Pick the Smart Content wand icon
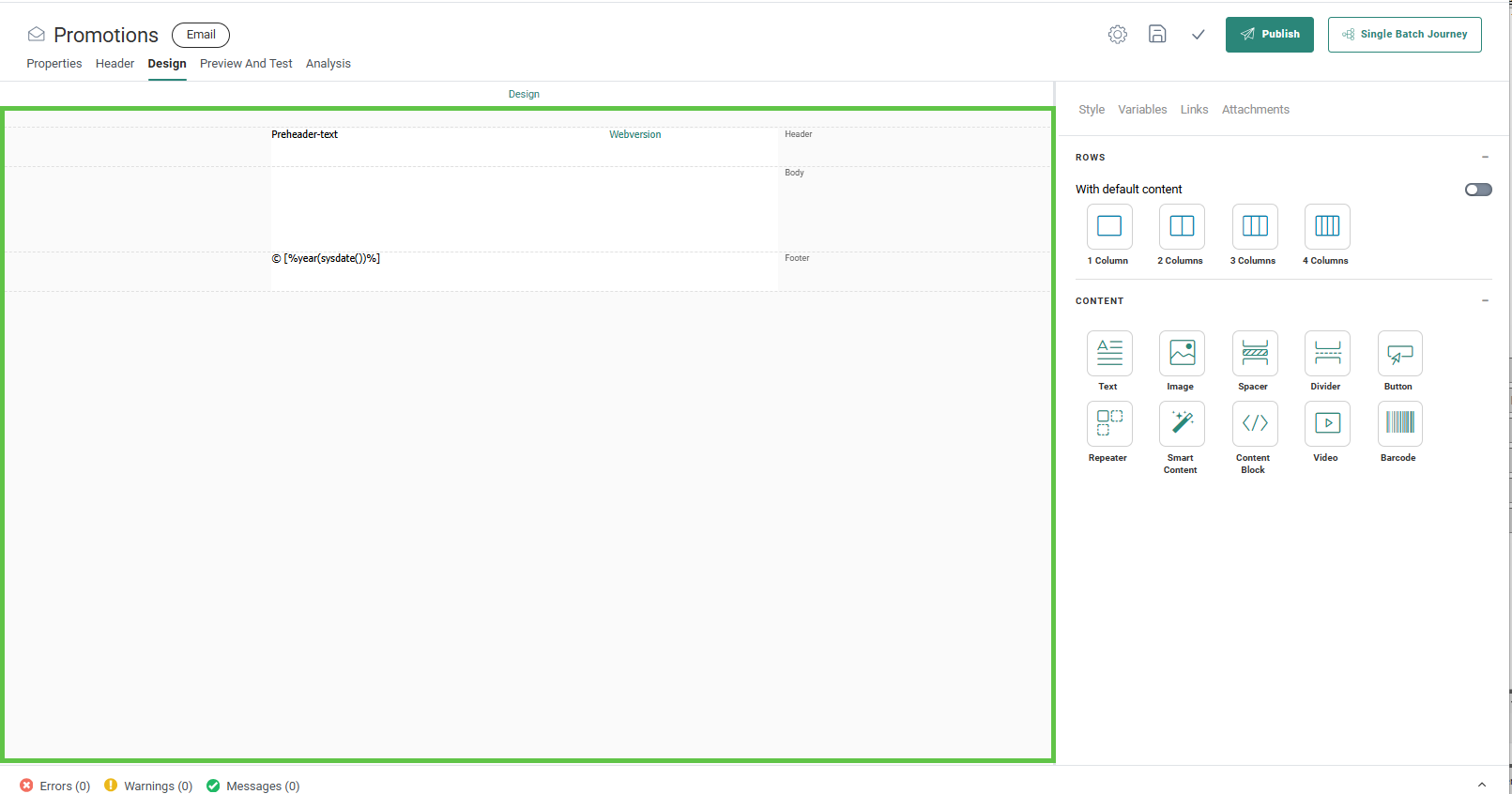Viewport: 1512px width, 794px height. tap(1182, 424)
